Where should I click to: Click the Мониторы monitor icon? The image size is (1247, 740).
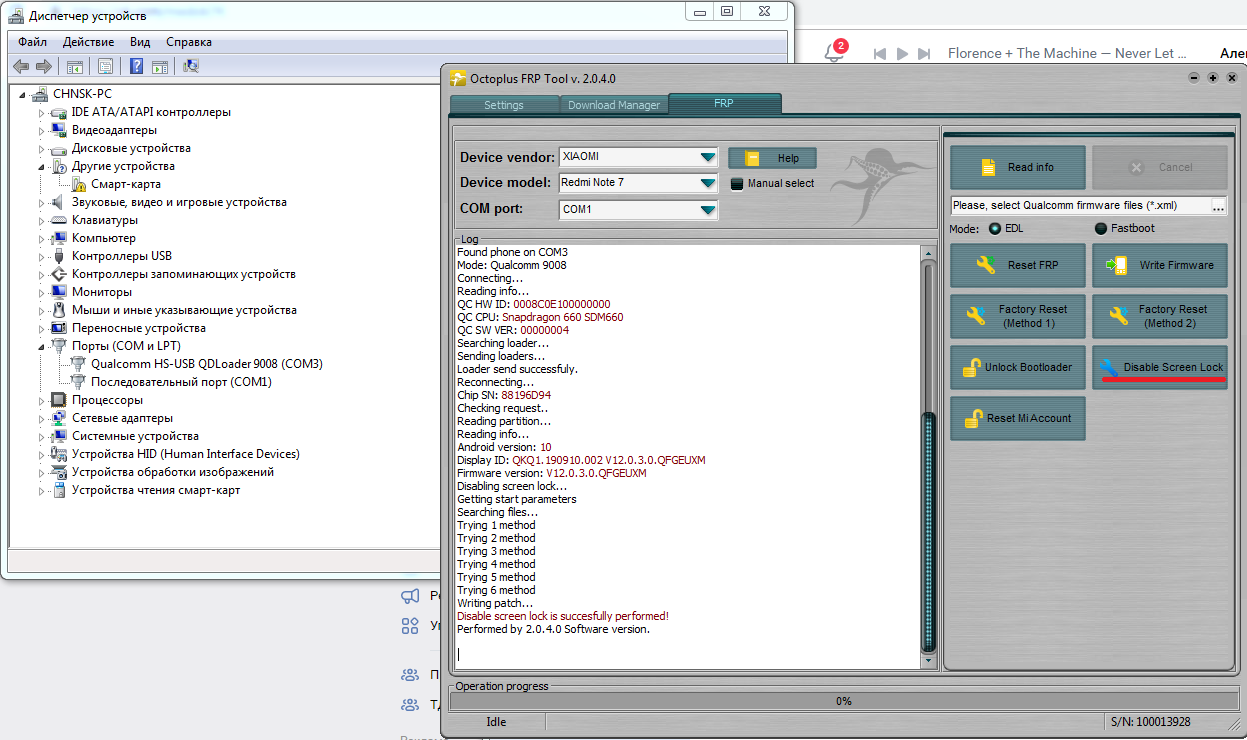pos(59,292)
